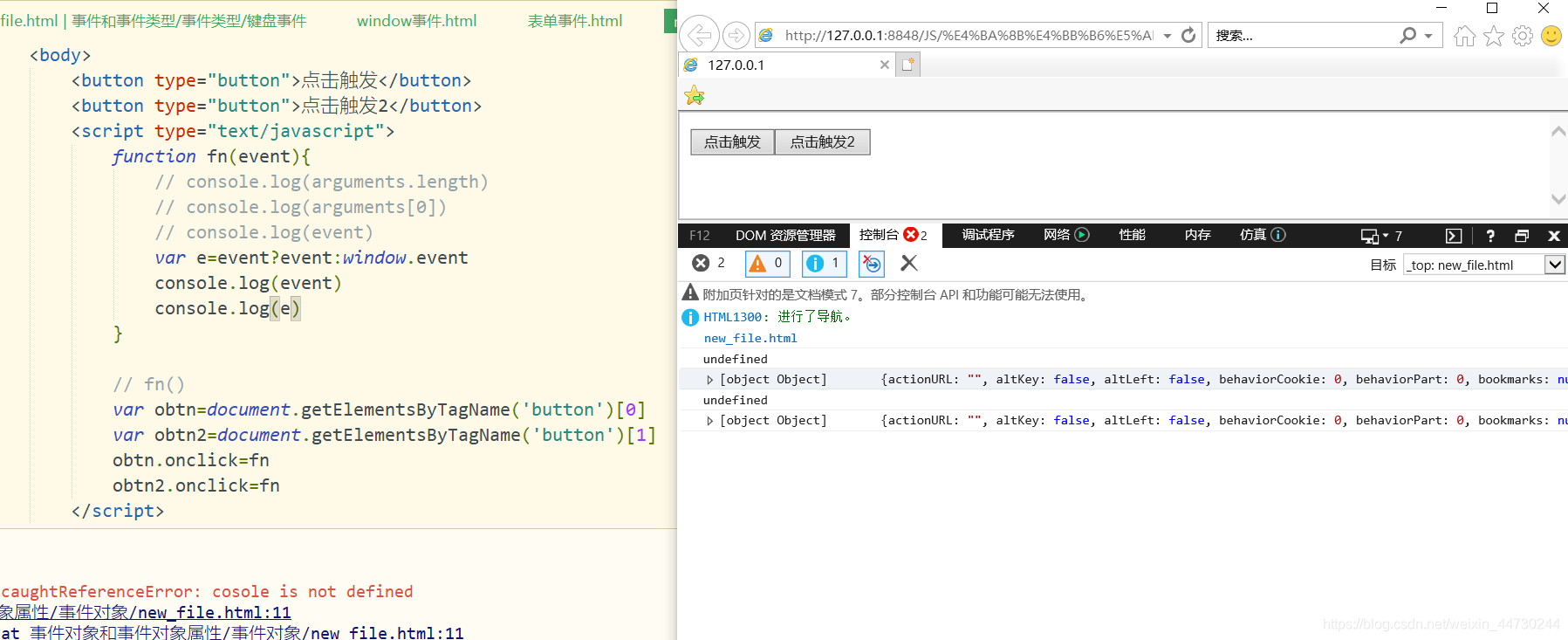Open a new blank tab
The image size is (1568, 640).
click(x=908, y=65)
